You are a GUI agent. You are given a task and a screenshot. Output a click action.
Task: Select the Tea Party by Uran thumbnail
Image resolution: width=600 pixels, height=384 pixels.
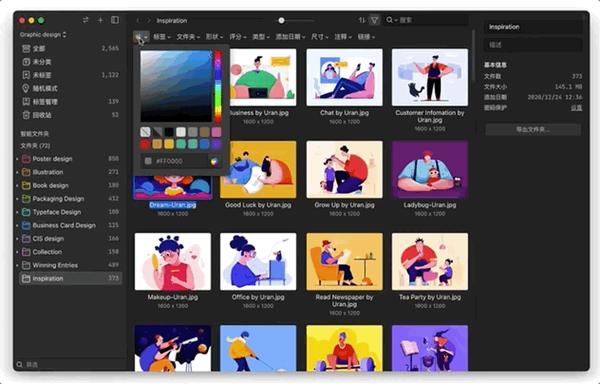tap(430, 262)
